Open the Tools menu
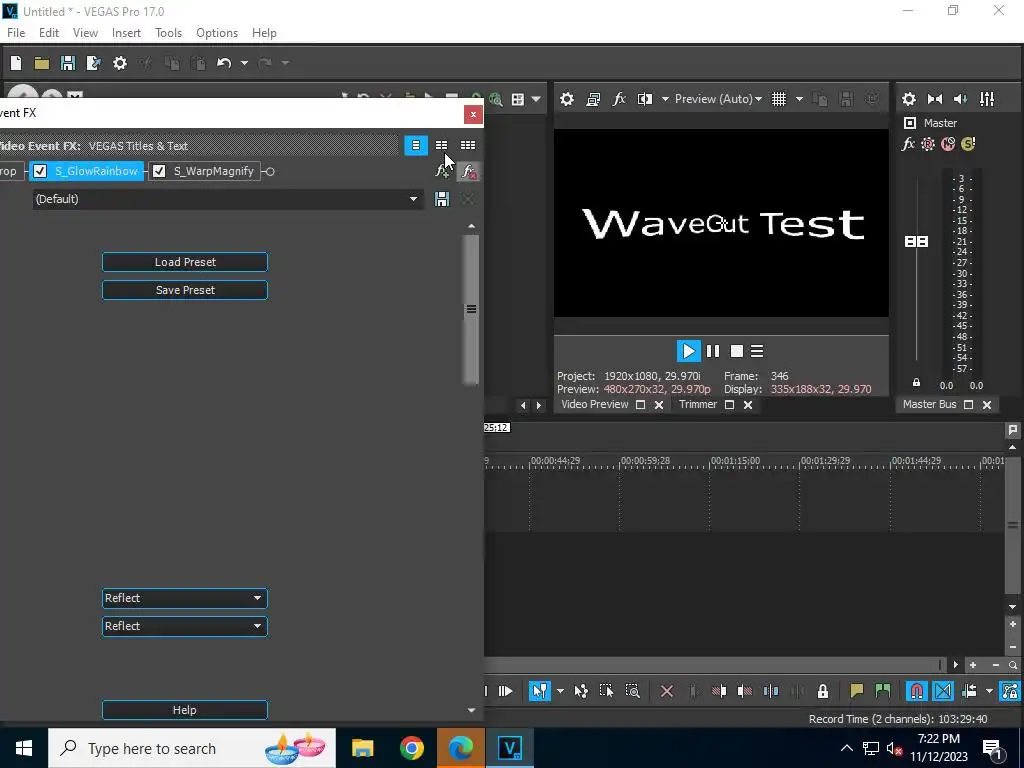This screenshot has height=768, width=1024. 168,33
